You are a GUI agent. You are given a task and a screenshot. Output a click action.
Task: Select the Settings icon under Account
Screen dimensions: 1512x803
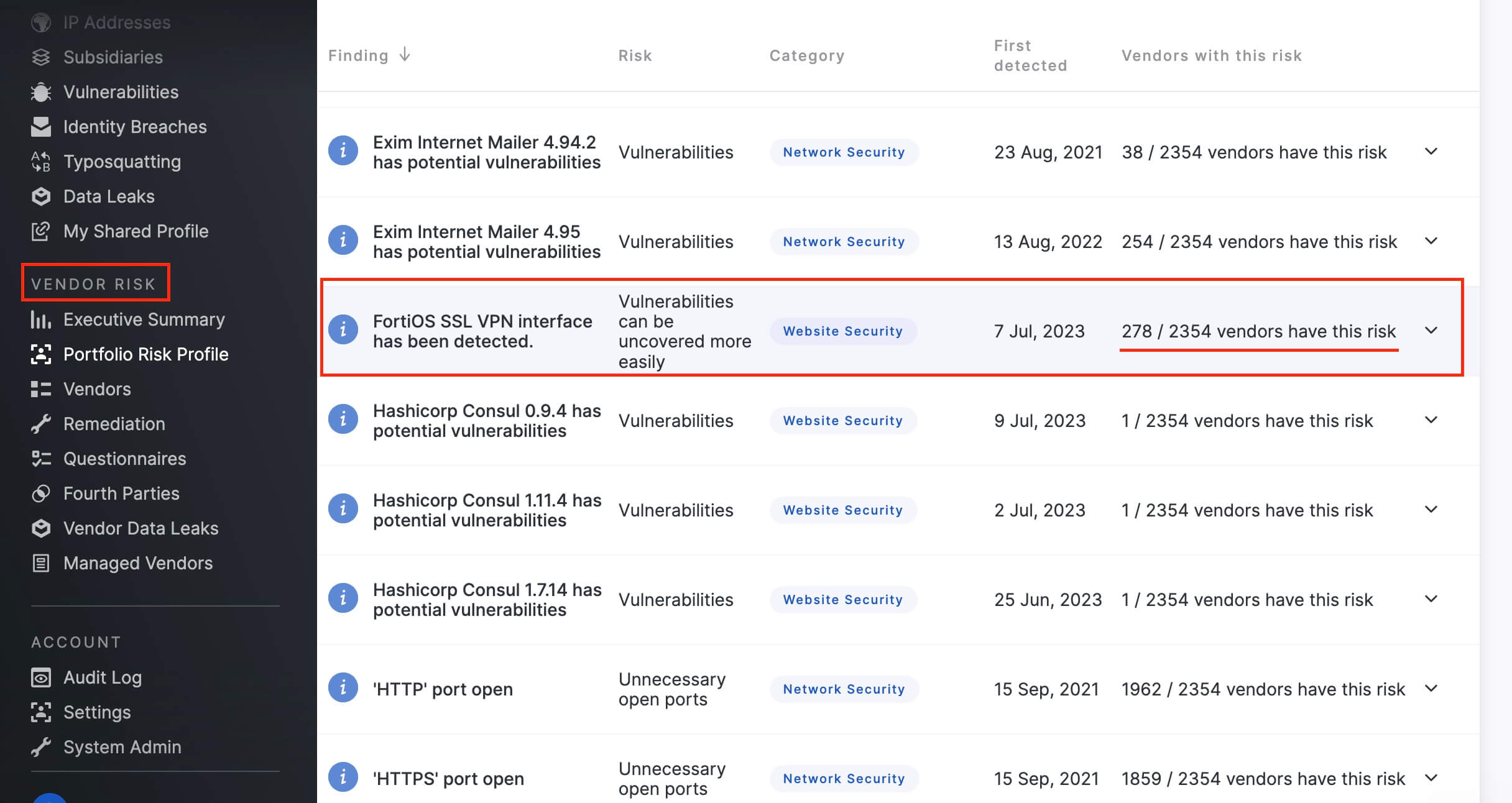(x=41, y=712)
